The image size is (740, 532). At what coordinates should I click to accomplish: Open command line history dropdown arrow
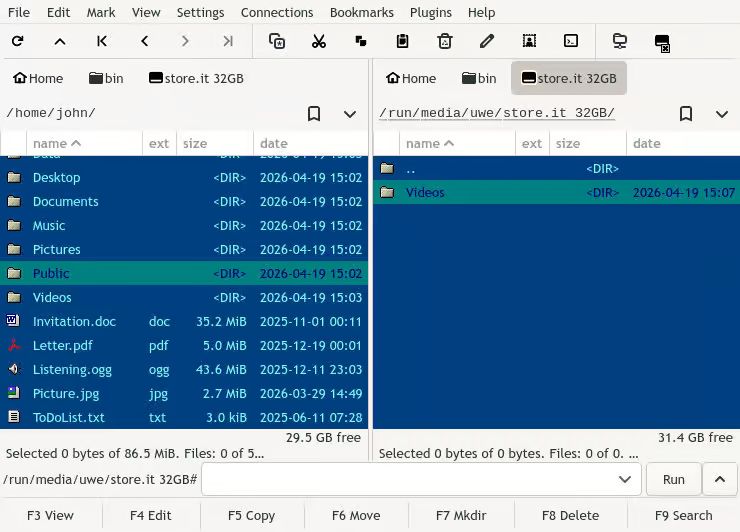625,480
